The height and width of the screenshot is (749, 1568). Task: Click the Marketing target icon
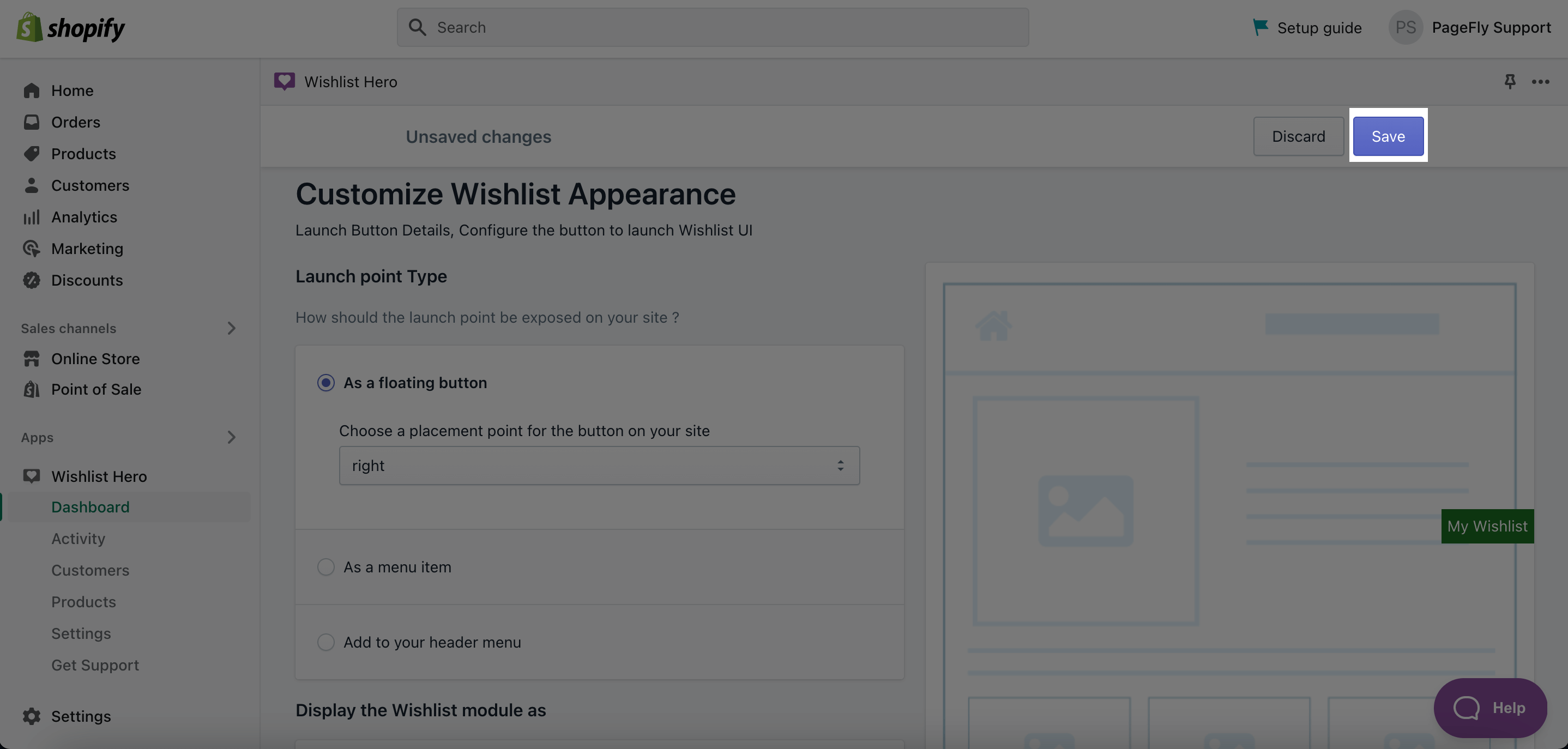point(32,249)
